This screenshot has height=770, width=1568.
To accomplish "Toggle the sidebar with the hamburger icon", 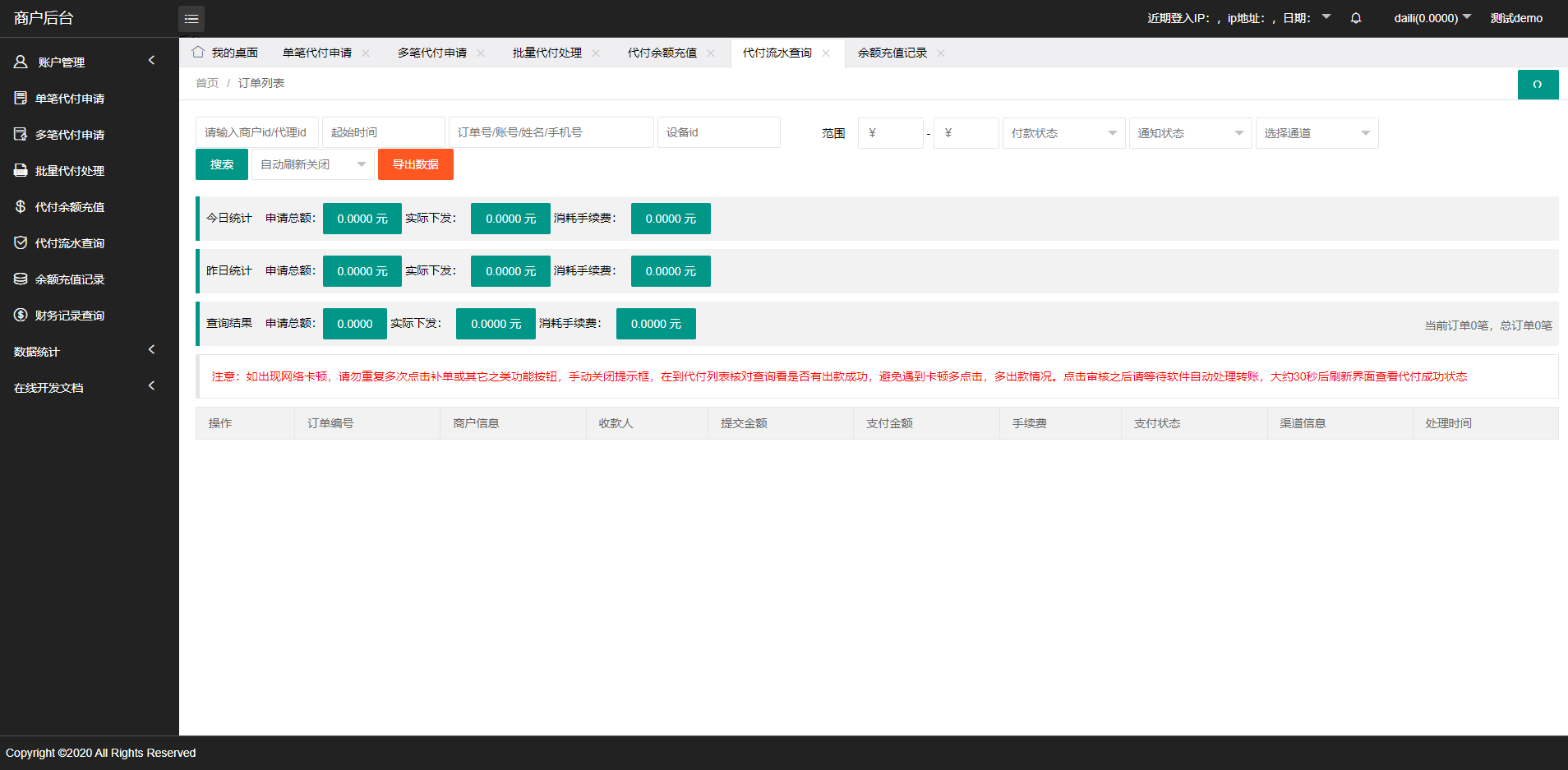I will click(x=191, y=18).
